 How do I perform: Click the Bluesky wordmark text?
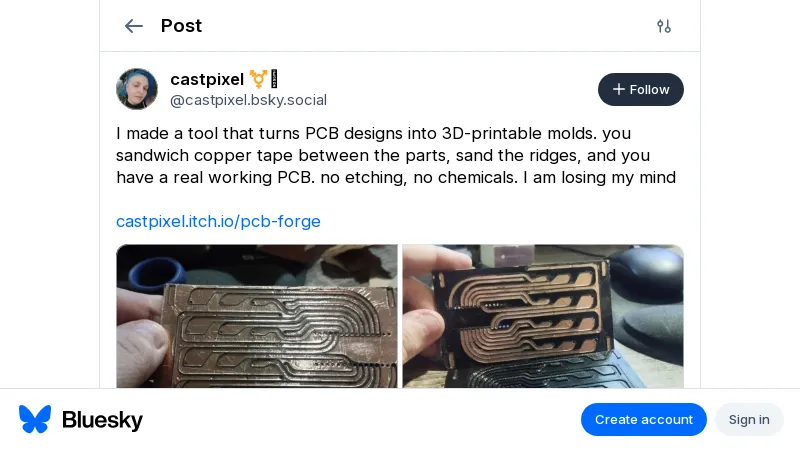coord(102,420)
